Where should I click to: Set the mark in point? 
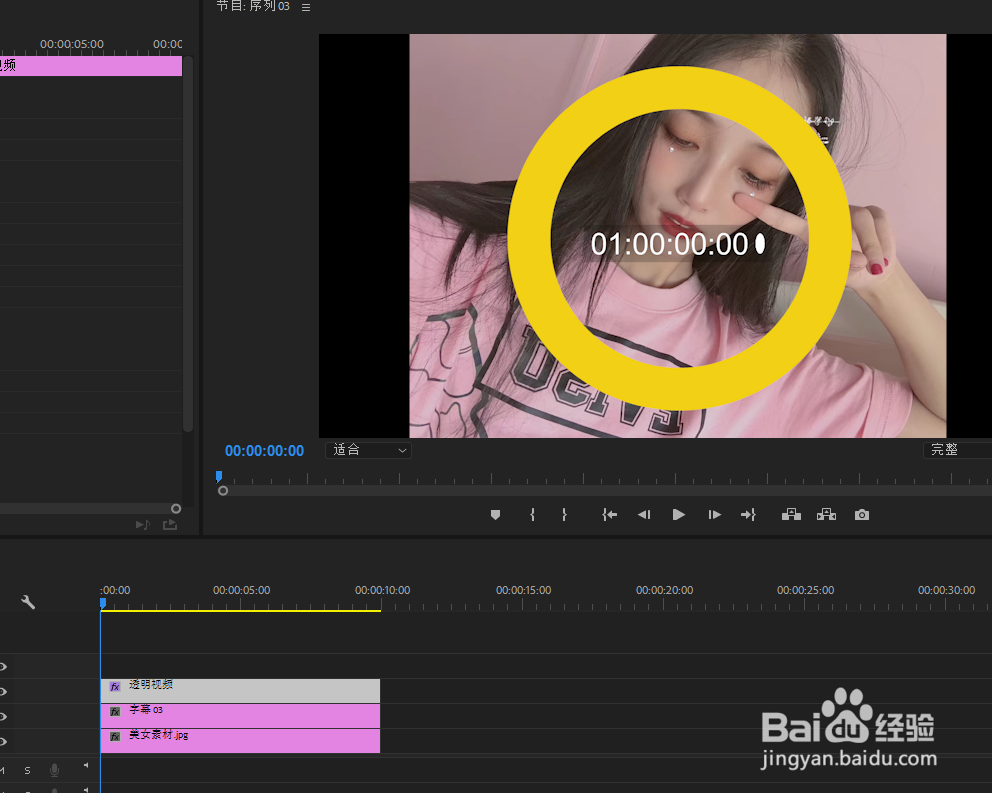(533, 515)
